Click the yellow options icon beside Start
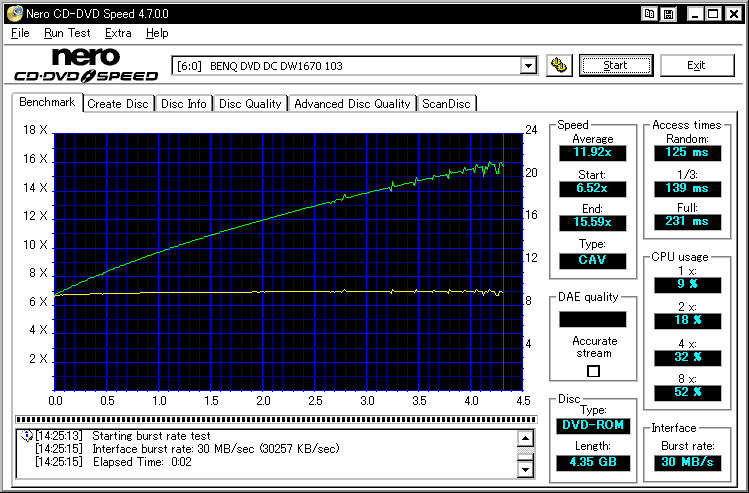This screenshot has height=493, width=749. [x=559, y=65]
